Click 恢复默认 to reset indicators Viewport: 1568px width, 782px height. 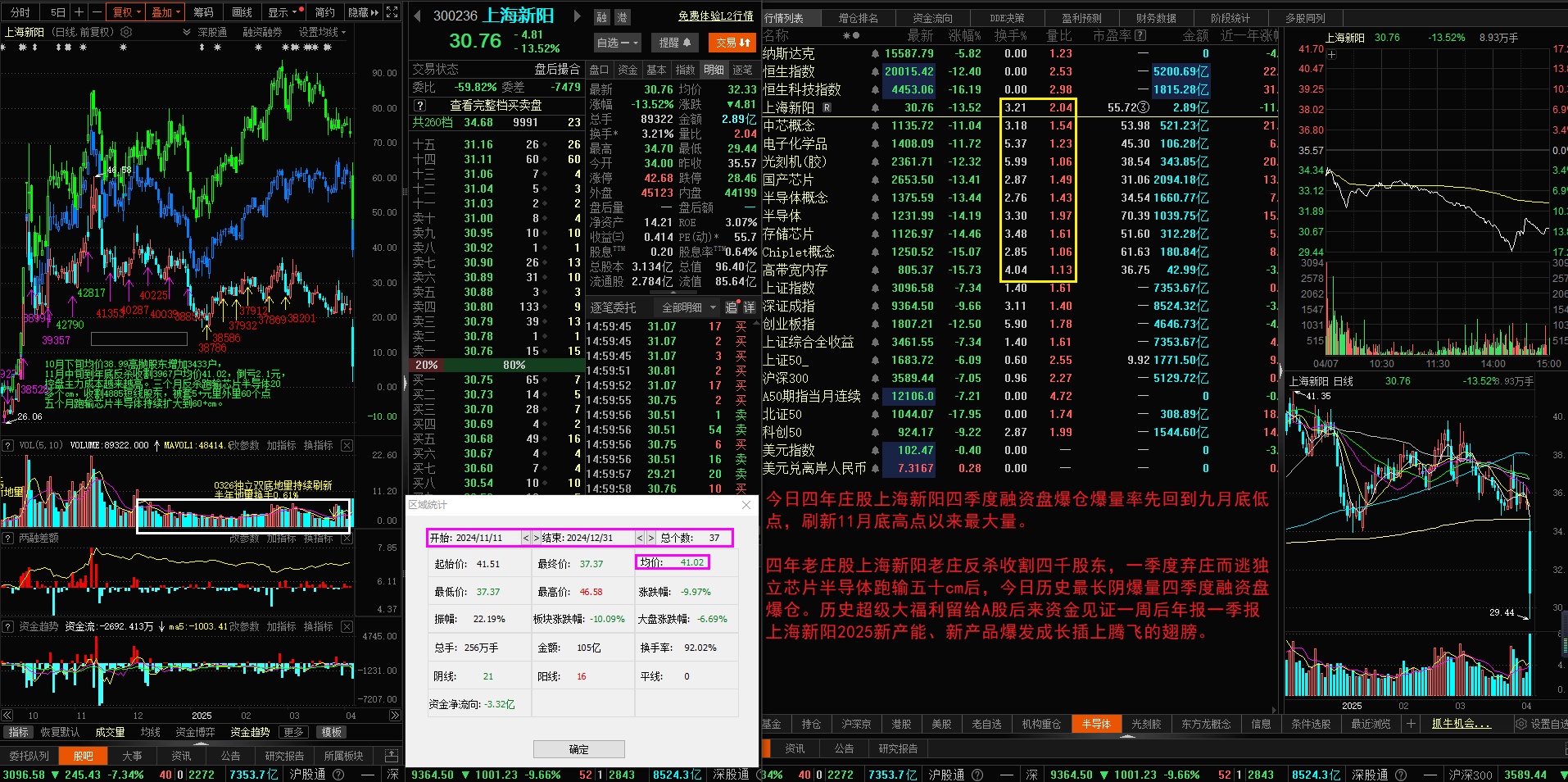pos(60,732)
